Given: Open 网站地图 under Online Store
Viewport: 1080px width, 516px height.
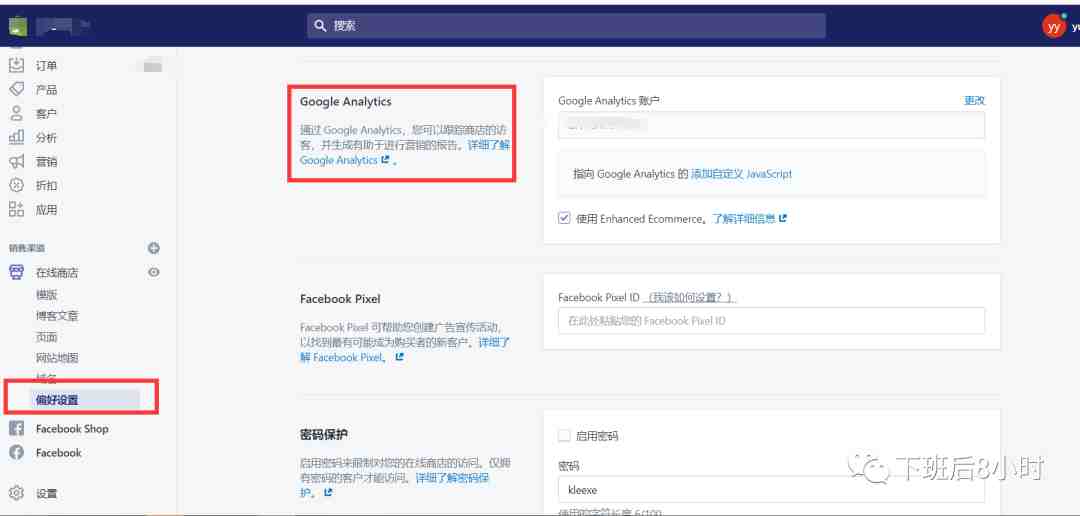Looking at the screenshot, I should click(x=57, y=358).
